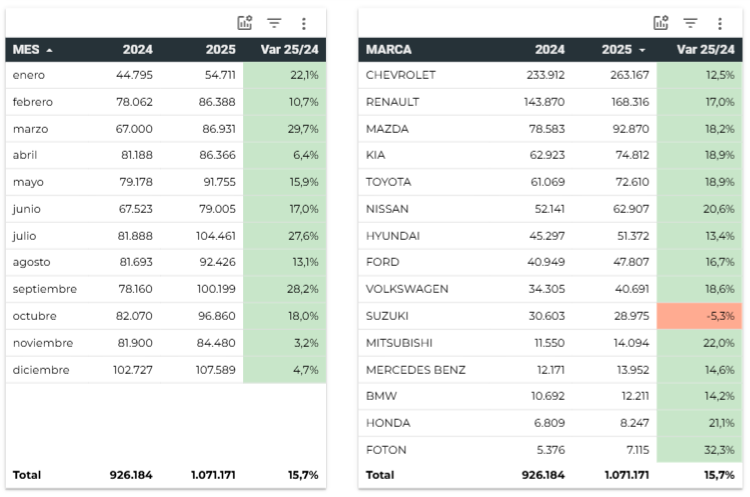The image size is (750, 497).
Task: Click red Suzuki -5,3% variation cell
Action: (x=699, y=315)
